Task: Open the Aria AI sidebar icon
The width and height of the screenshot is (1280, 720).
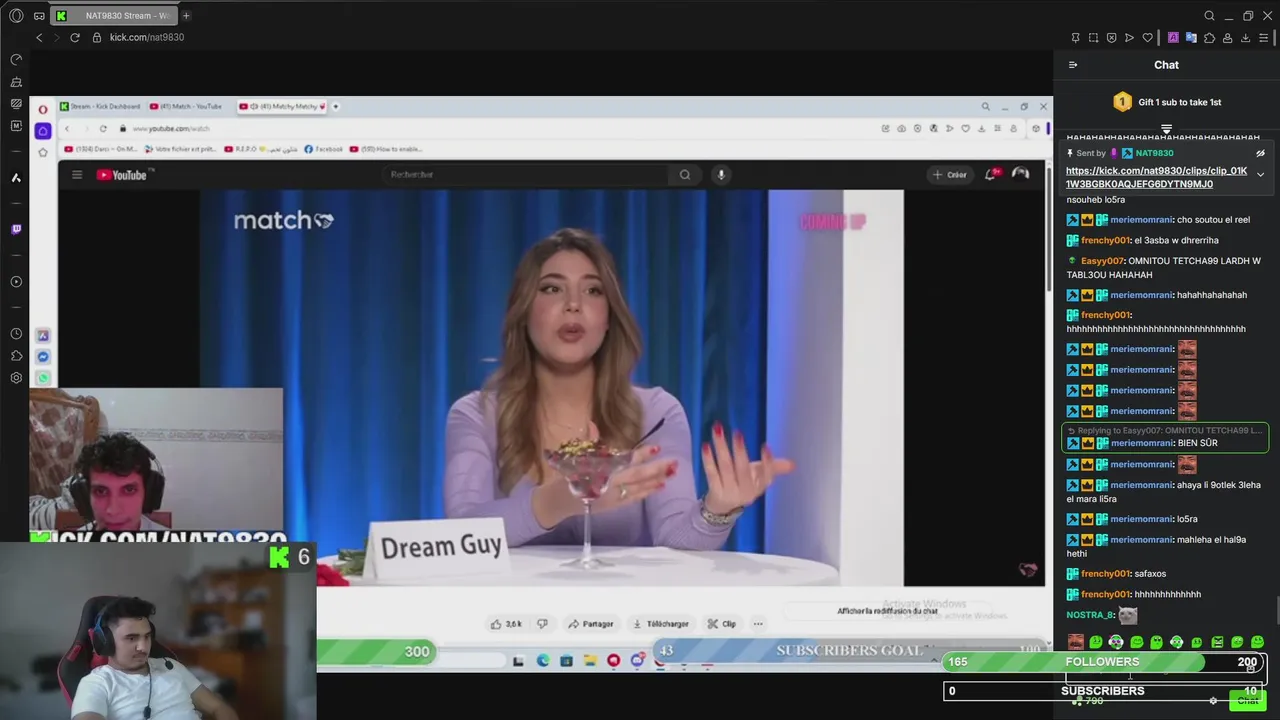Action: pyautogui.click(x=16, y=178)
